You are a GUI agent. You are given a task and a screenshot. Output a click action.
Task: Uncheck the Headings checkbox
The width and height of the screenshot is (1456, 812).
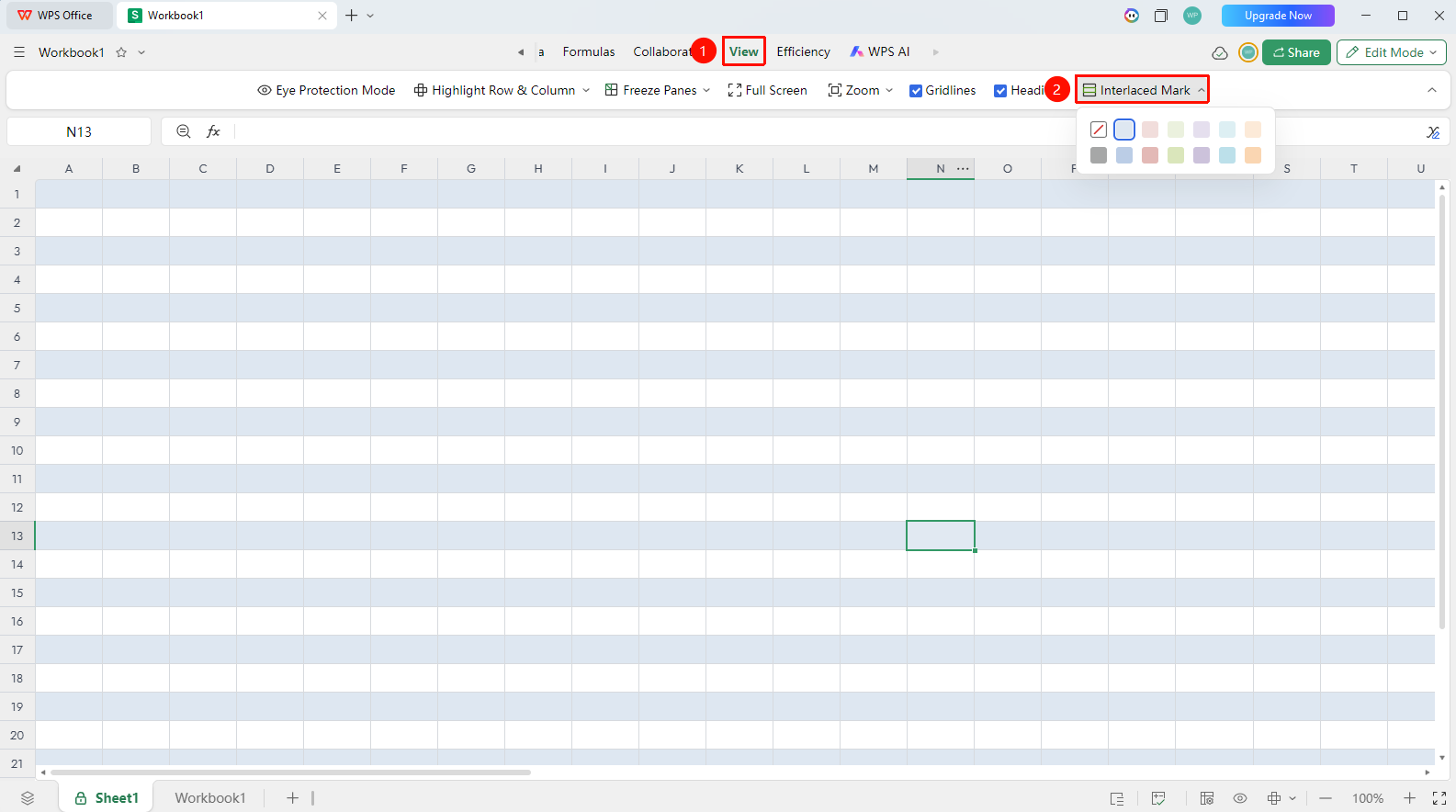point(1000,91)
